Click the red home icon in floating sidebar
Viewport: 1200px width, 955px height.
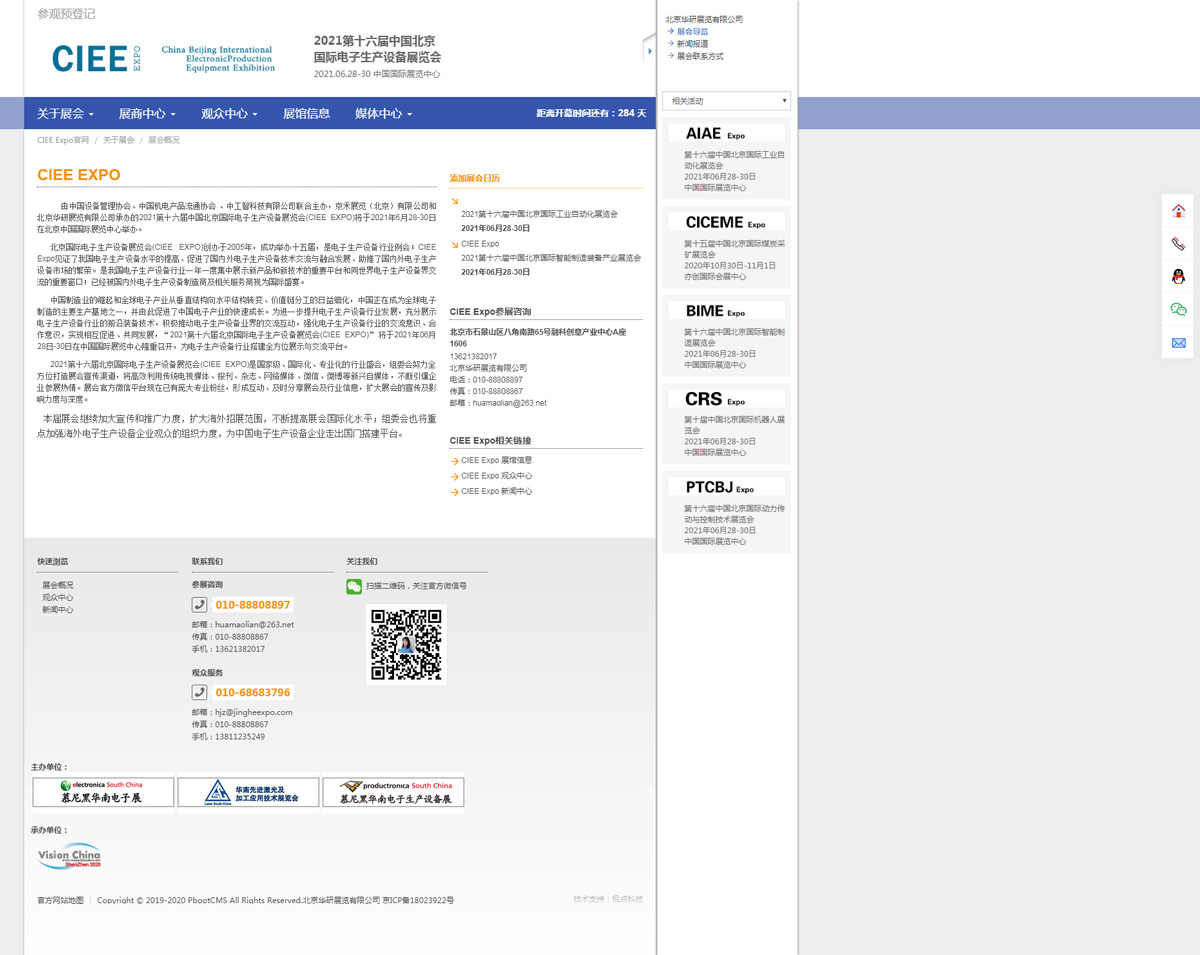(1178, 210)
